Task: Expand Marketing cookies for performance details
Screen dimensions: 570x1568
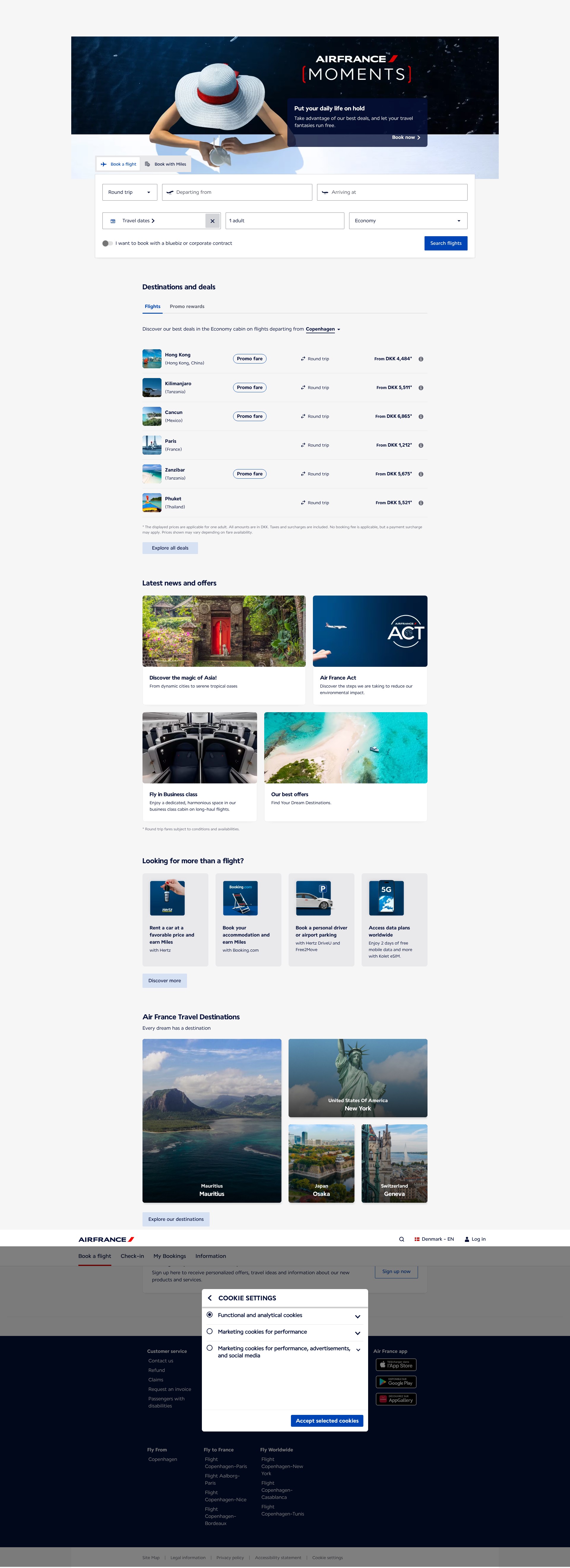Action: click(x=357, y=1333)
